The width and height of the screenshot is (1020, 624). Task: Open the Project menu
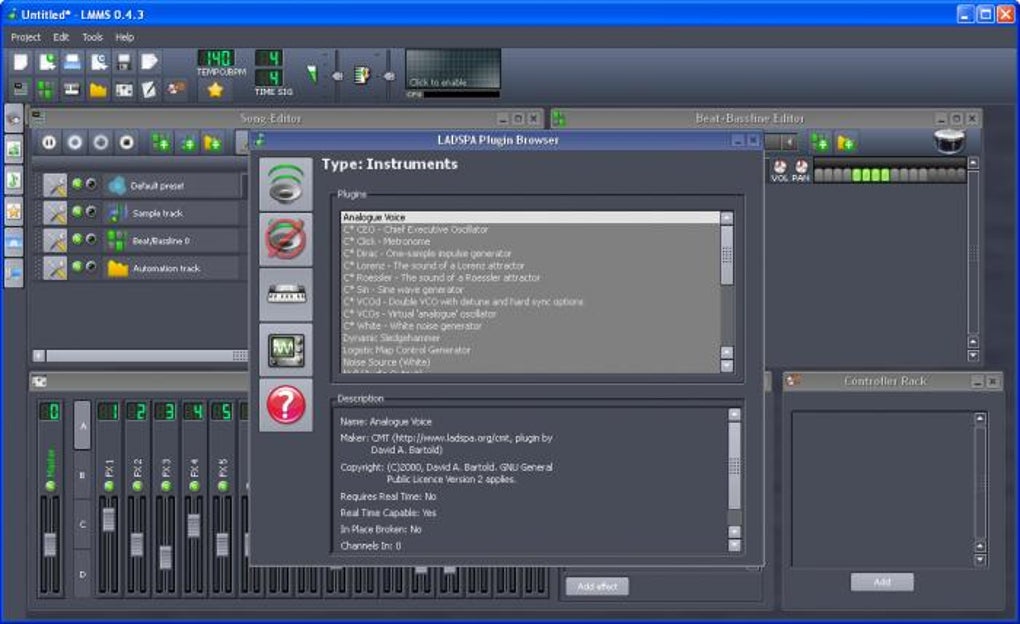25,37
